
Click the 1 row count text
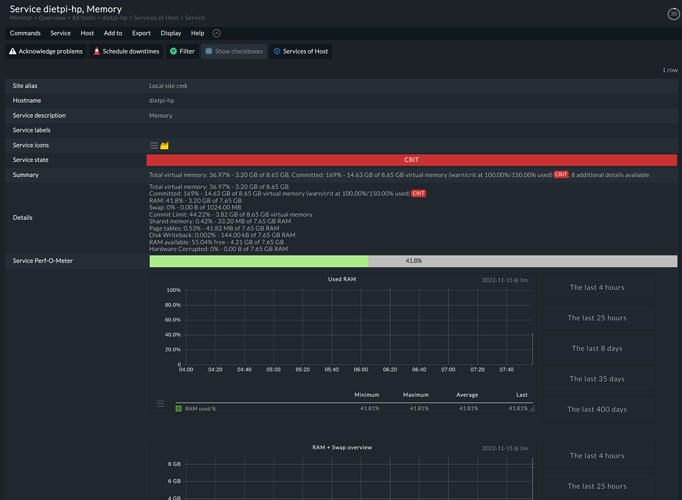(x=670, y=70)
